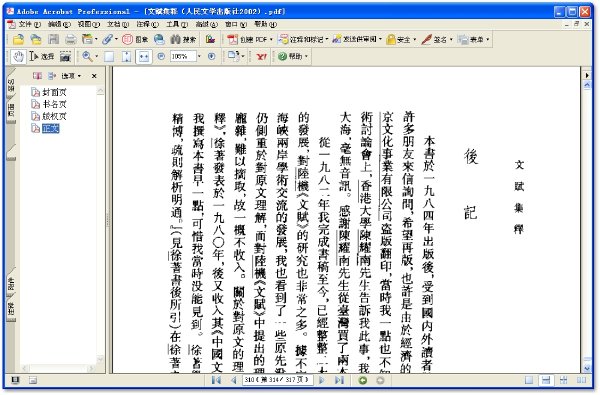Open the 帮助 menu in menu bar
600x395 pixels.
tap(265, 24)
